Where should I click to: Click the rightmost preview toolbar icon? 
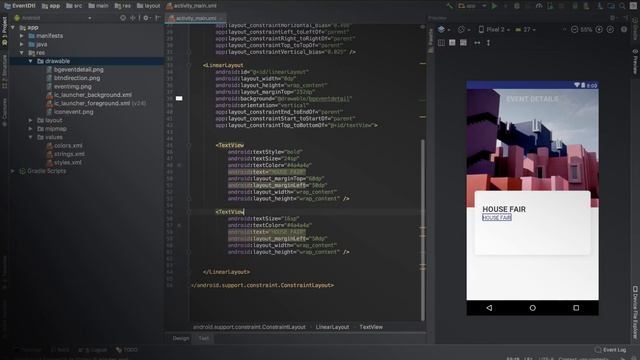[x=624, y=29]
